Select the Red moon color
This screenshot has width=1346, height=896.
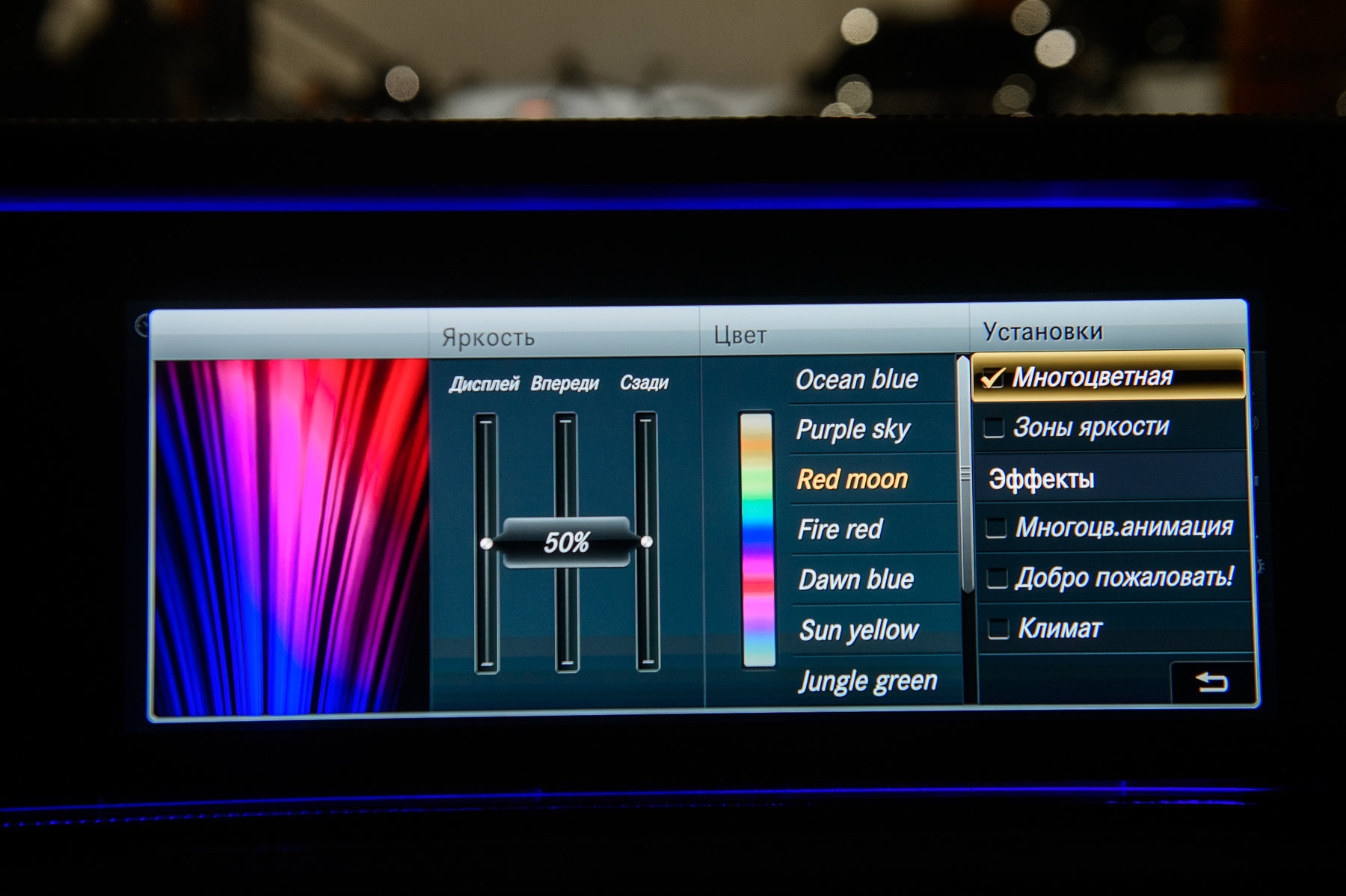pyautogui.click(x=852, y=479)
